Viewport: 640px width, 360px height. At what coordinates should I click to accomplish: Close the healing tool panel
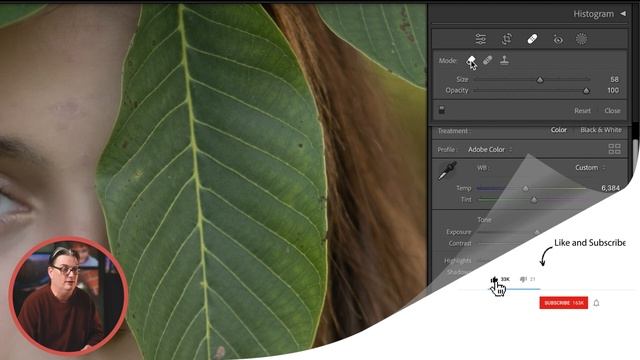click(x=612, y=111)
